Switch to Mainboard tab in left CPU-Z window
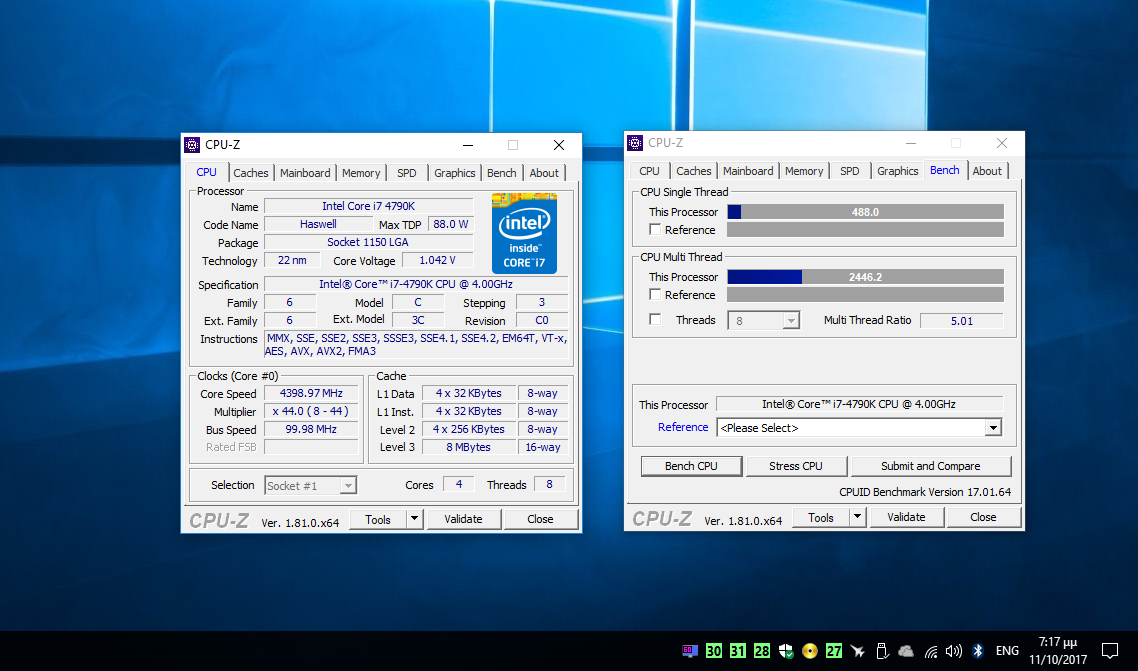This screenshot has width=1138, height=671. point(305,173)
